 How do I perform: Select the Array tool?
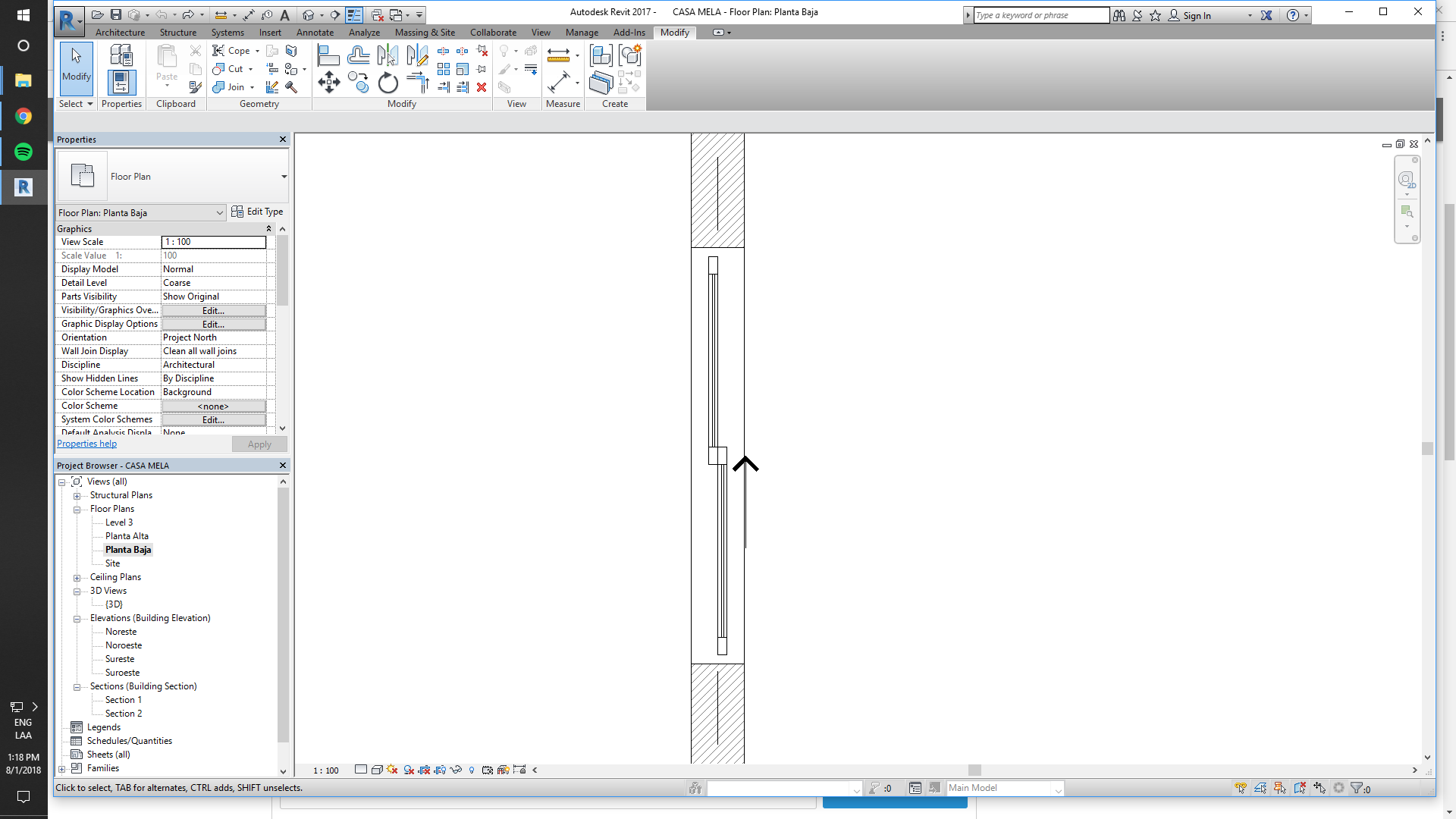pyautogui.click(x=444, y=69)
